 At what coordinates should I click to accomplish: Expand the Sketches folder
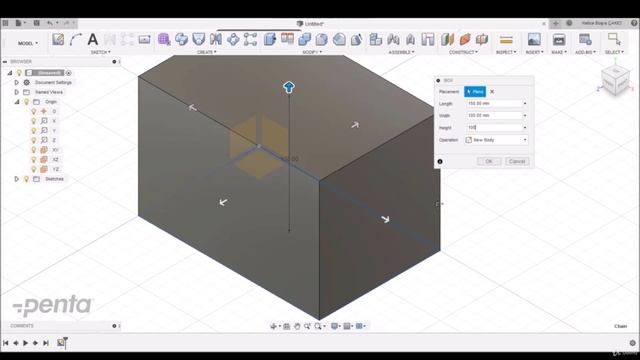(x=17, y=179)
